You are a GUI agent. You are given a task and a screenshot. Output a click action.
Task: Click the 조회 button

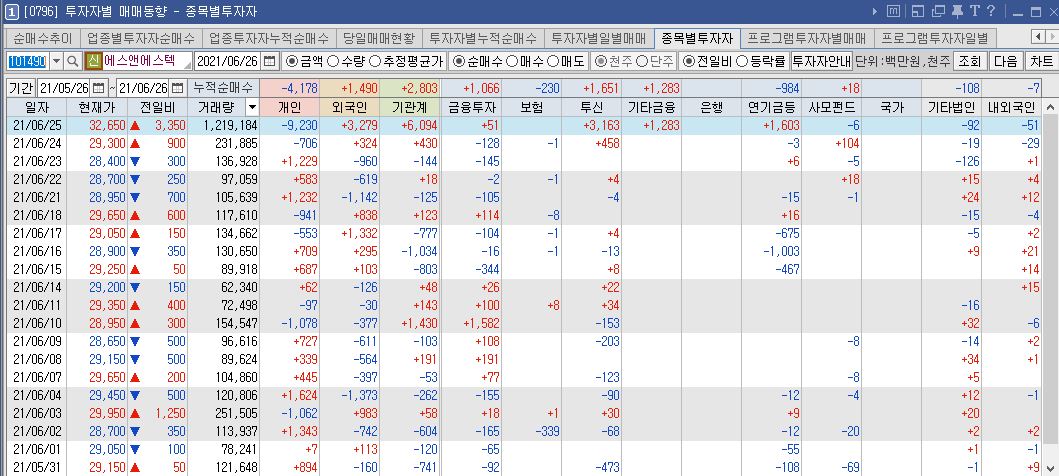(x=970, y=61)
